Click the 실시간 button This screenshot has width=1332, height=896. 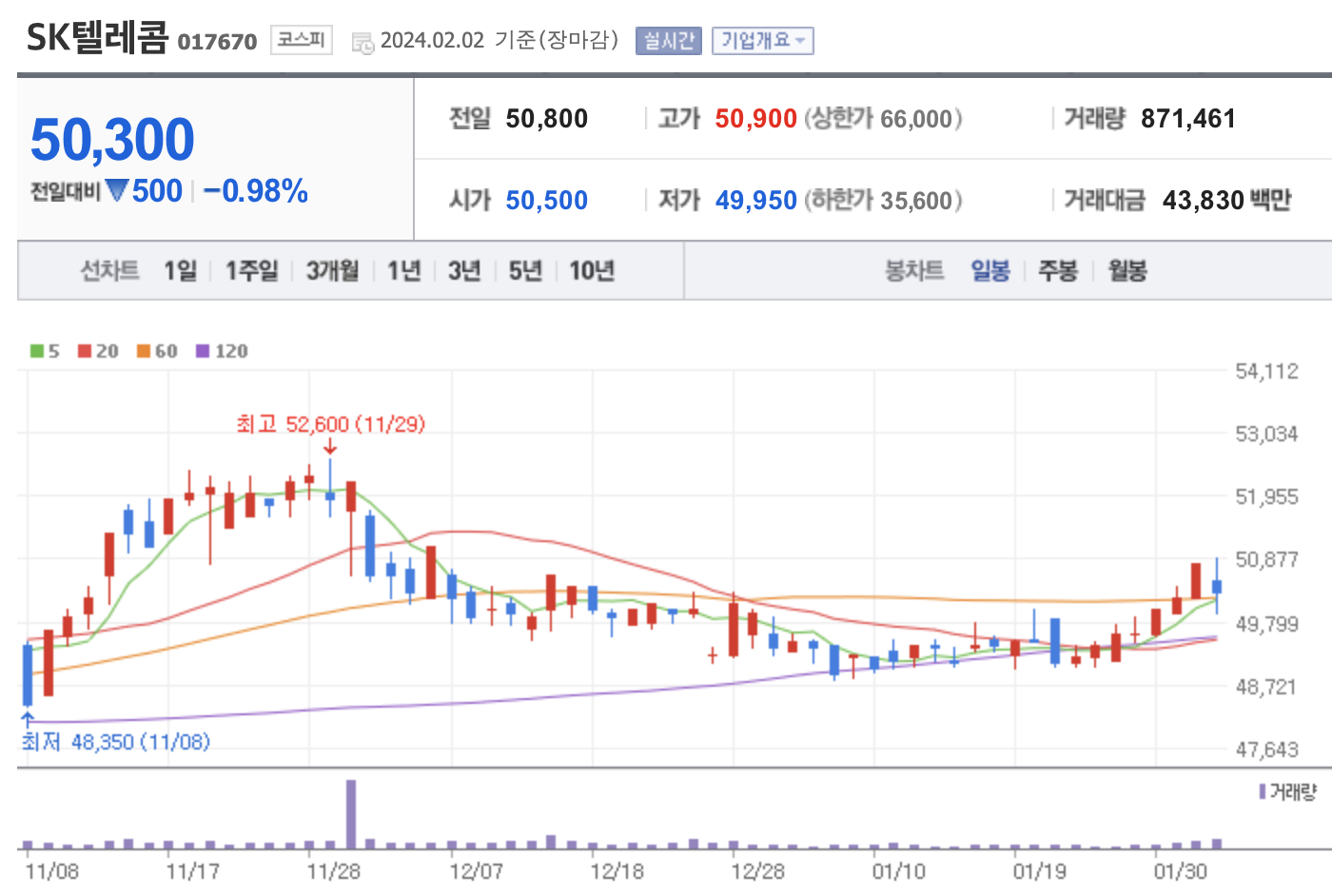click(668, 41)
